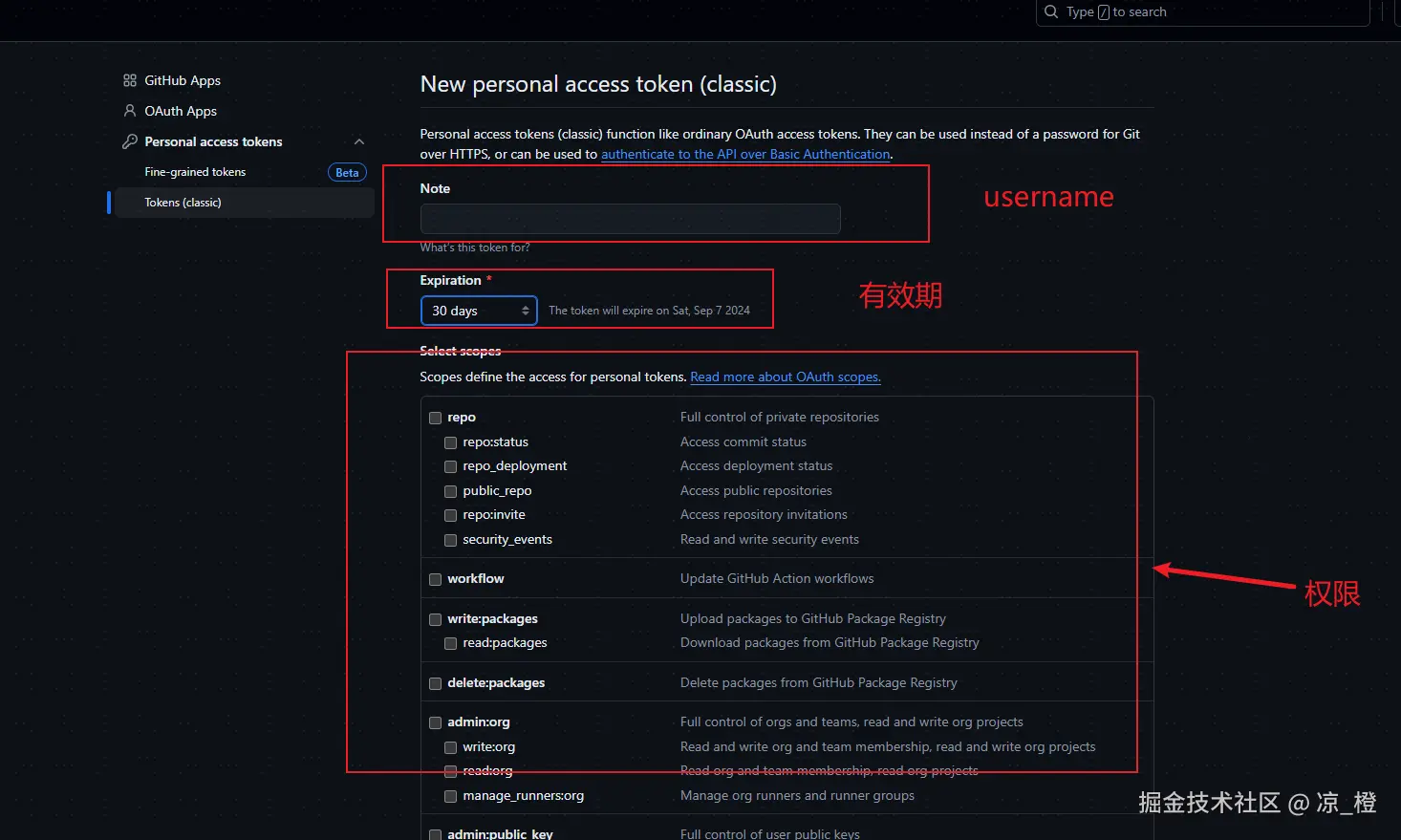
Task: Click 'Download packages from GitHub Package Registry' text
Action: (830, 642)
